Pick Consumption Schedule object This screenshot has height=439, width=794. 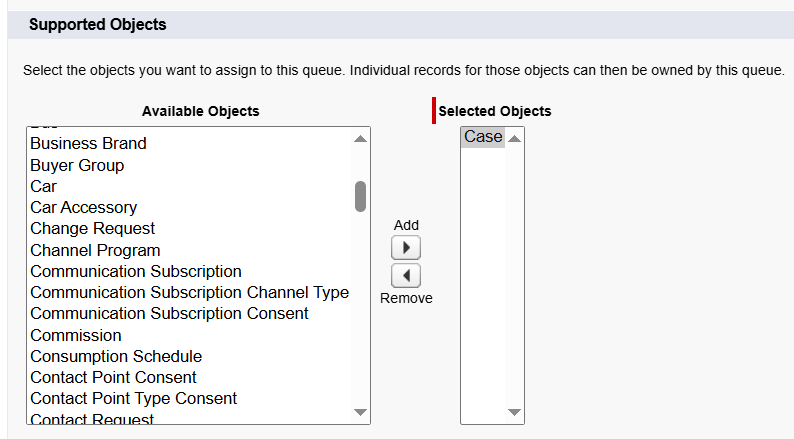[116, 356]
